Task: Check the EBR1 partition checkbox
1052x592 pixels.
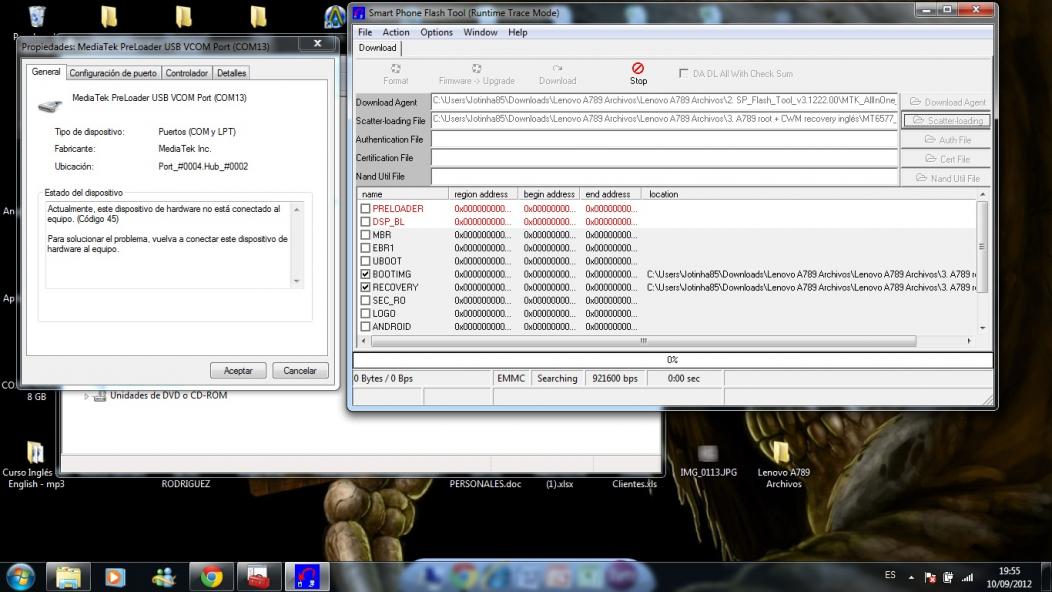Action: 365,248
